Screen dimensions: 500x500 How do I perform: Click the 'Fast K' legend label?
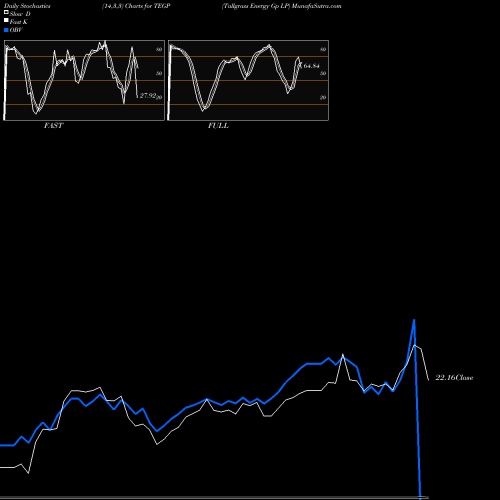[19, 22]
